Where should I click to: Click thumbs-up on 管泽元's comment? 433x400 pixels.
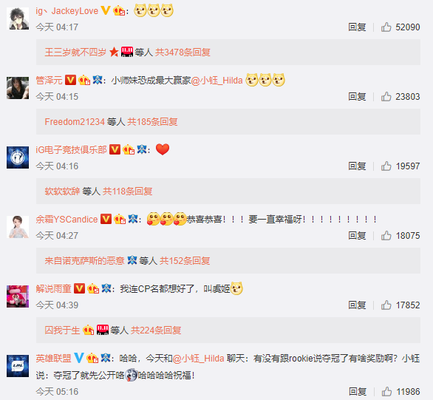tap(386, 97)
